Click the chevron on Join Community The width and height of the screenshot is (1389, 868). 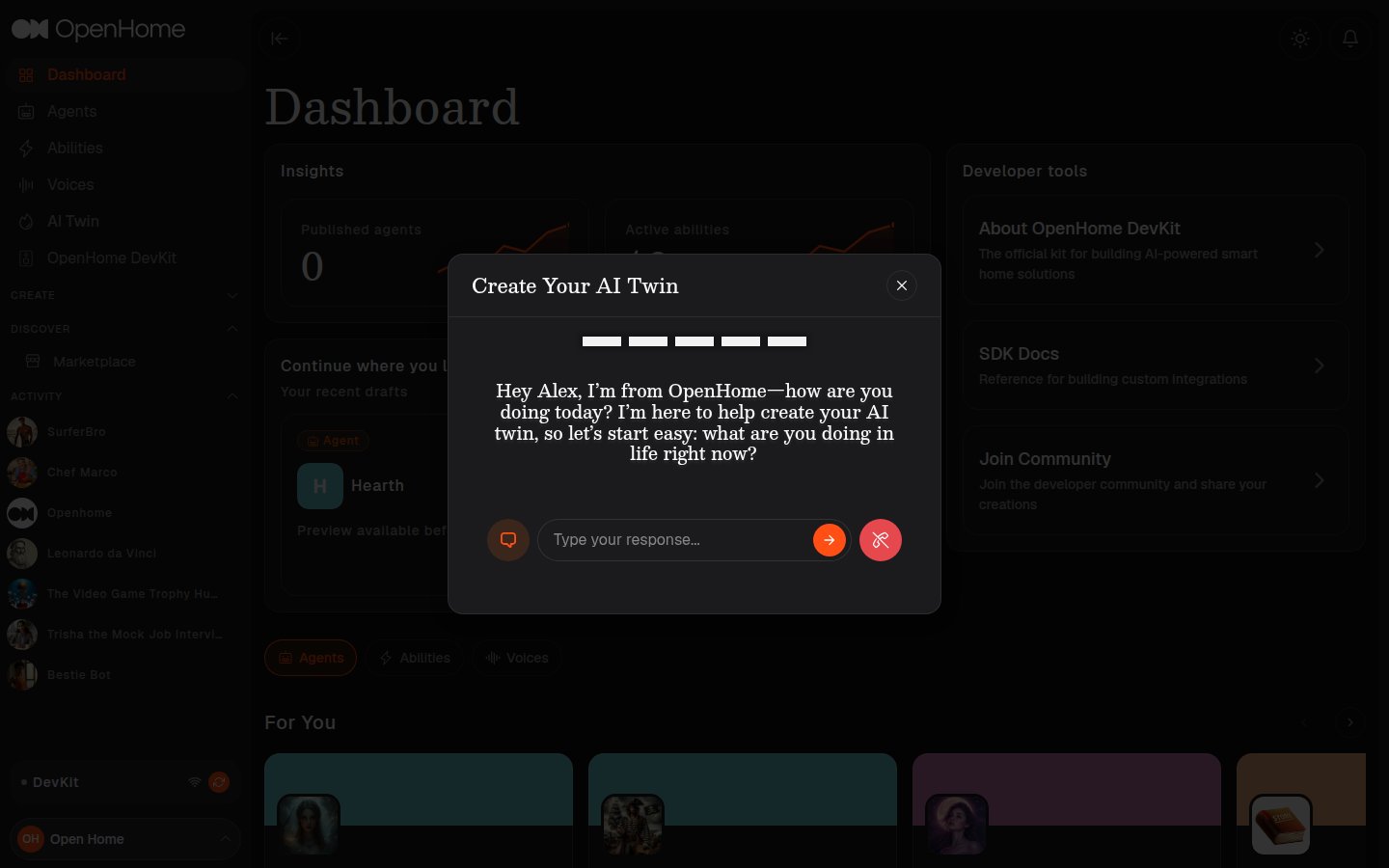pos(1319,480)
